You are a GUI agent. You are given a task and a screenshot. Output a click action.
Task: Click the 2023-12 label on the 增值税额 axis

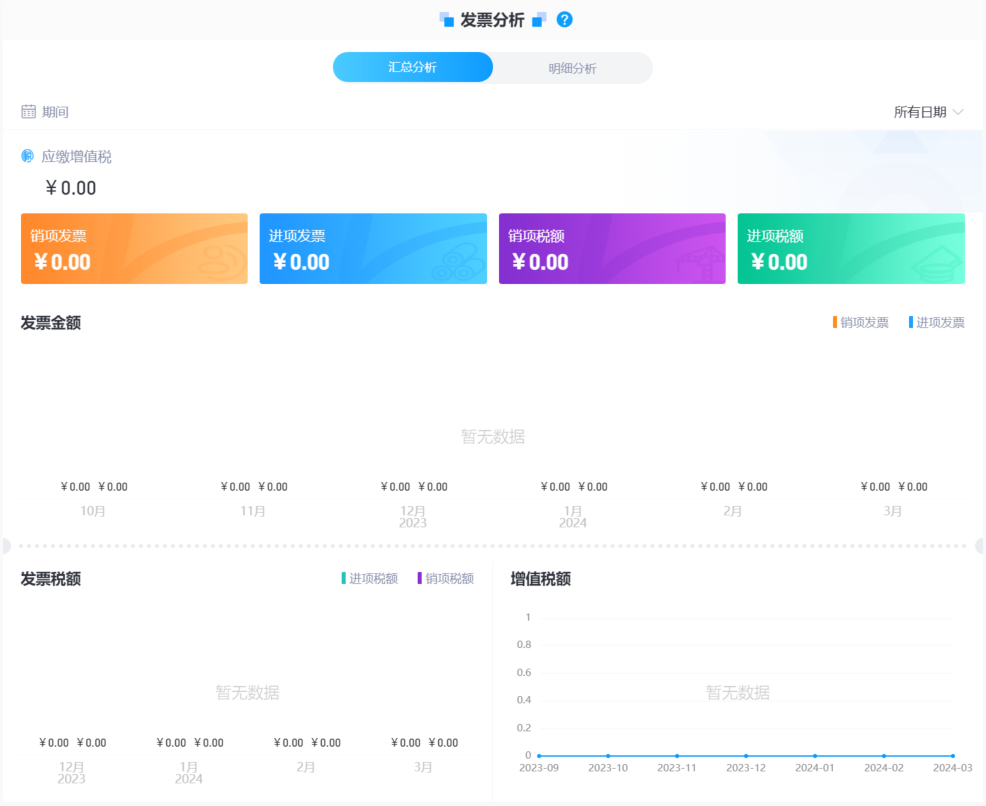point(745,767)
